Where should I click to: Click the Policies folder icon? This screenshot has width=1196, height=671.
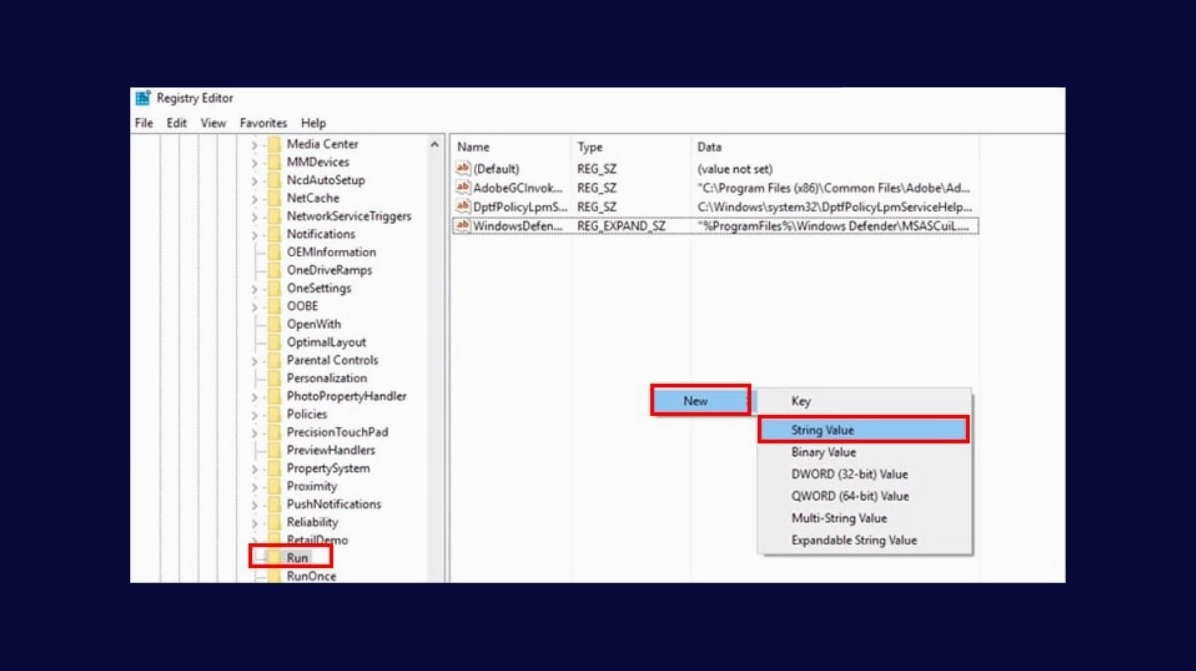(274, 414)
